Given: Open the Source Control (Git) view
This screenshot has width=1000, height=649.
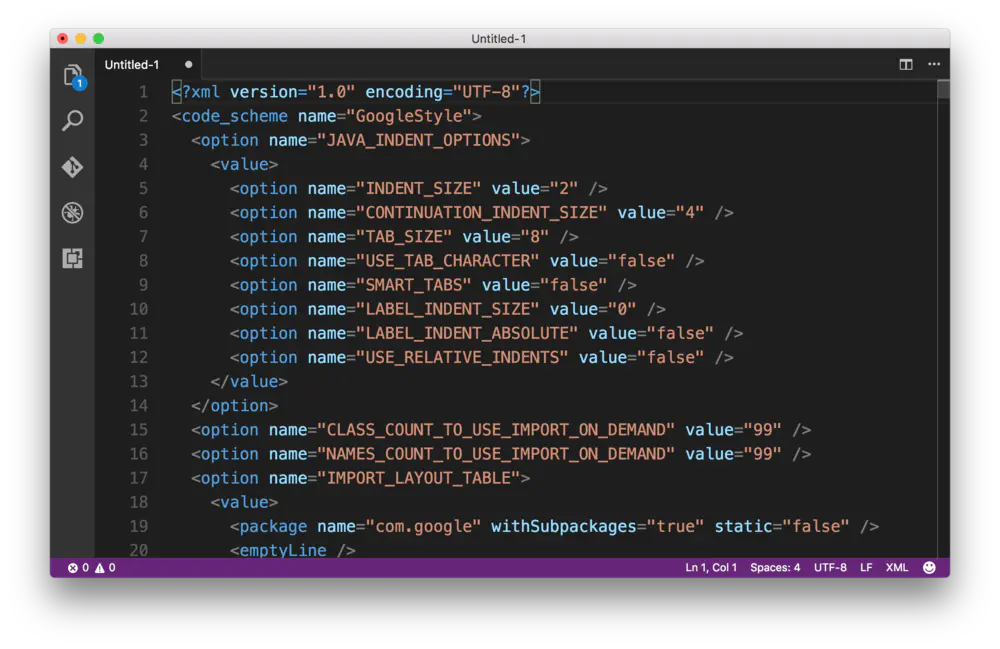Looking at the screenshot, I should click(71, 167).
